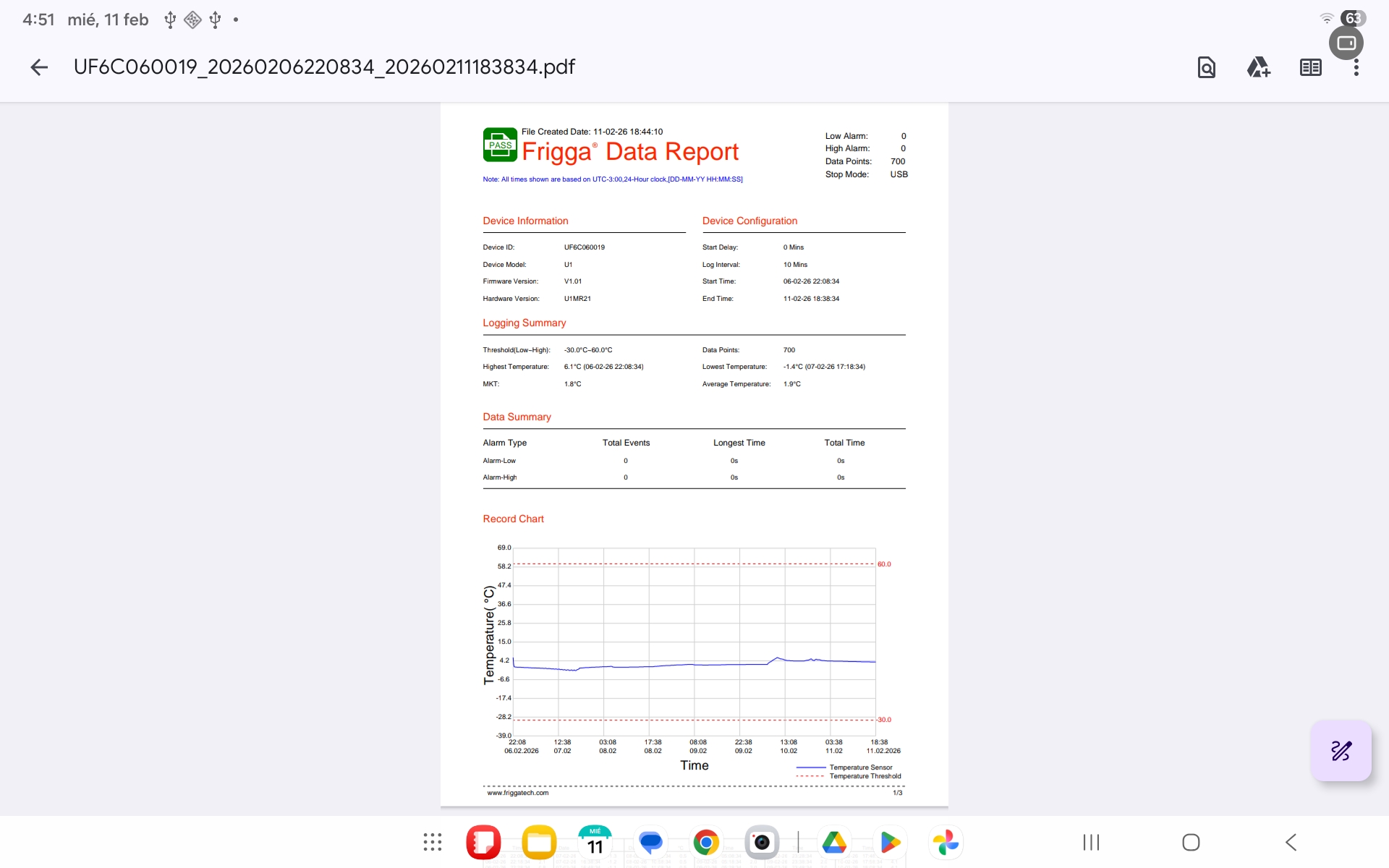Open the yellow Files app

pos(539,842)
